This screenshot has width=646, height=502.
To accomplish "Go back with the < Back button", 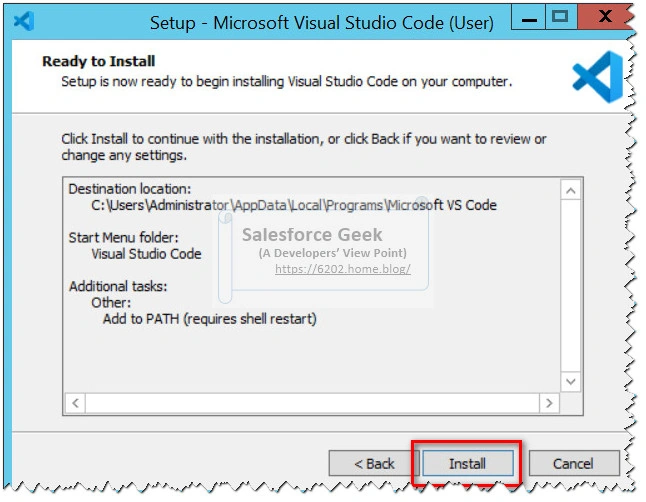I will click(374, 463).
